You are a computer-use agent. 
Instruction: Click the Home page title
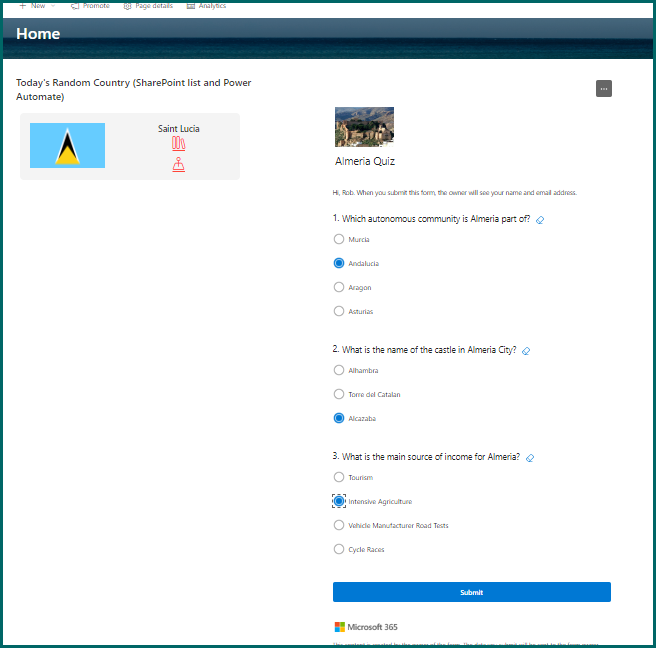[x=38, y=33]
